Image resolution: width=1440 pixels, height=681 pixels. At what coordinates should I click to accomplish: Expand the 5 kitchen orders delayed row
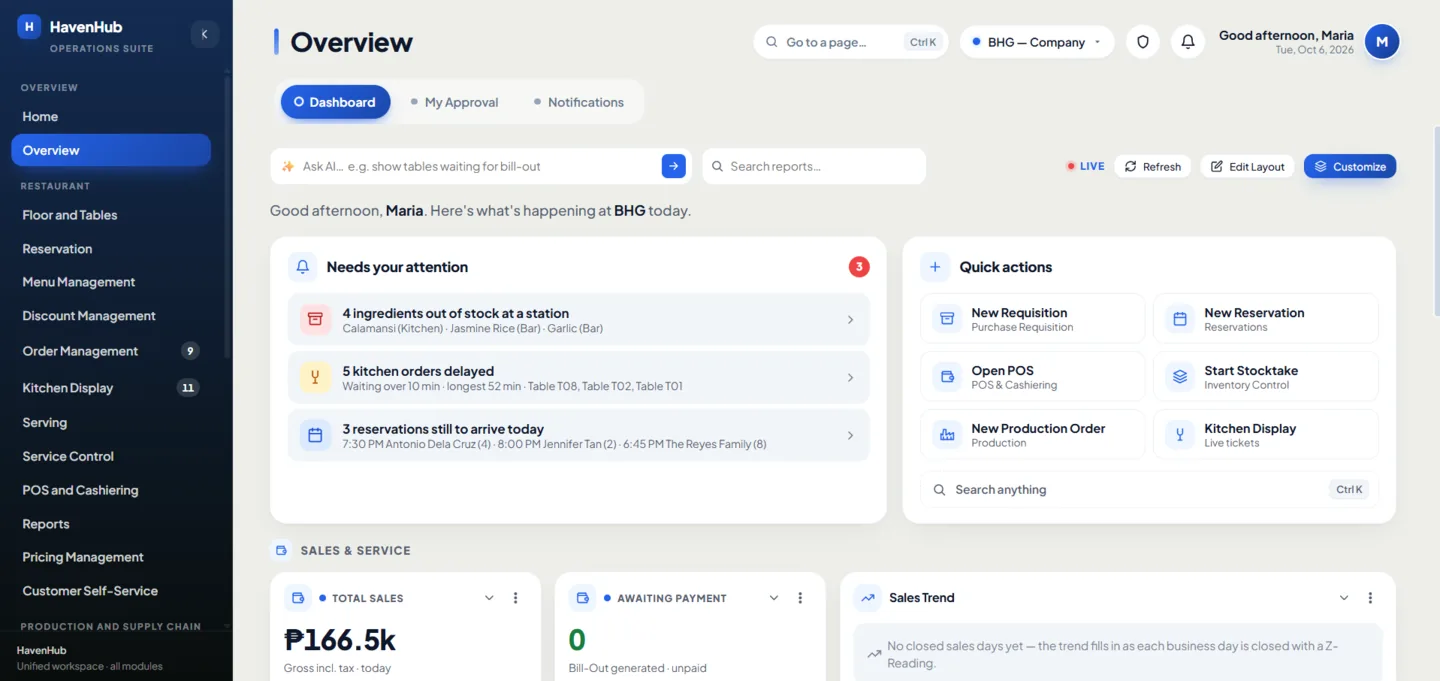coord(578,377)
